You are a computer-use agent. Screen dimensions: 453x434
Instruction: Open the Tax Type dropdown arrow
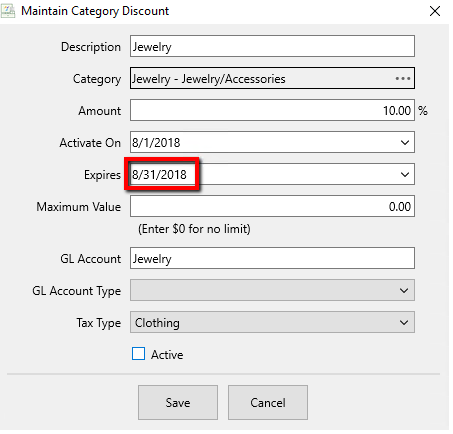[404, 322]
